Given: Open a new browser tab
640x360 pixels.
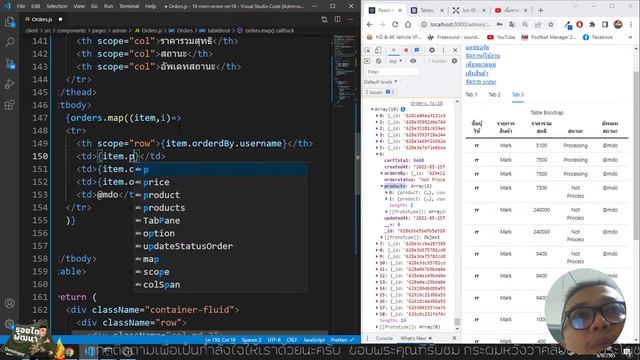Looking at the screenshot, I should (x=540, y=10).
